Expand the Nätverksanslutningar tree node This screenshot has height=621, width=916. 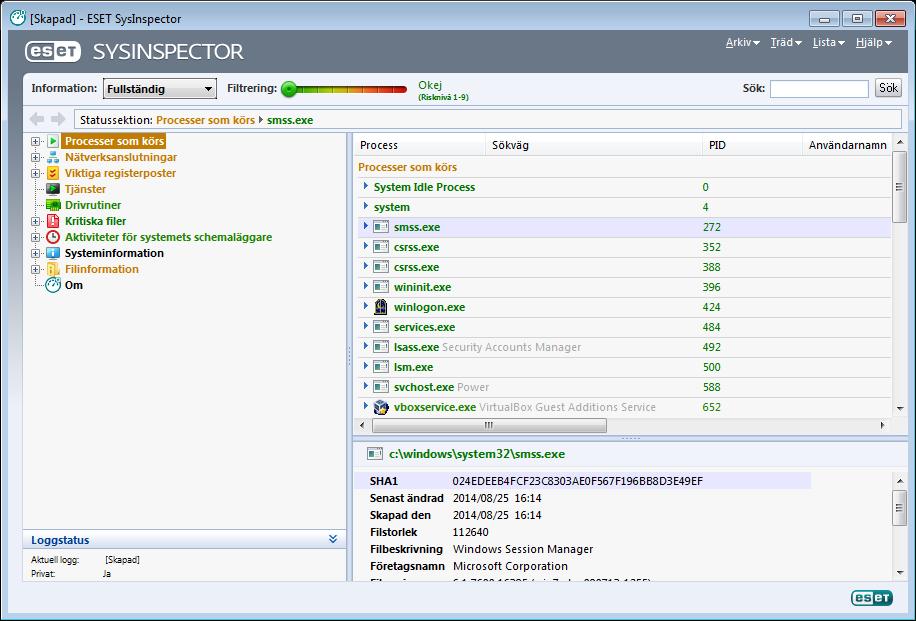click(x=36, y=157)
